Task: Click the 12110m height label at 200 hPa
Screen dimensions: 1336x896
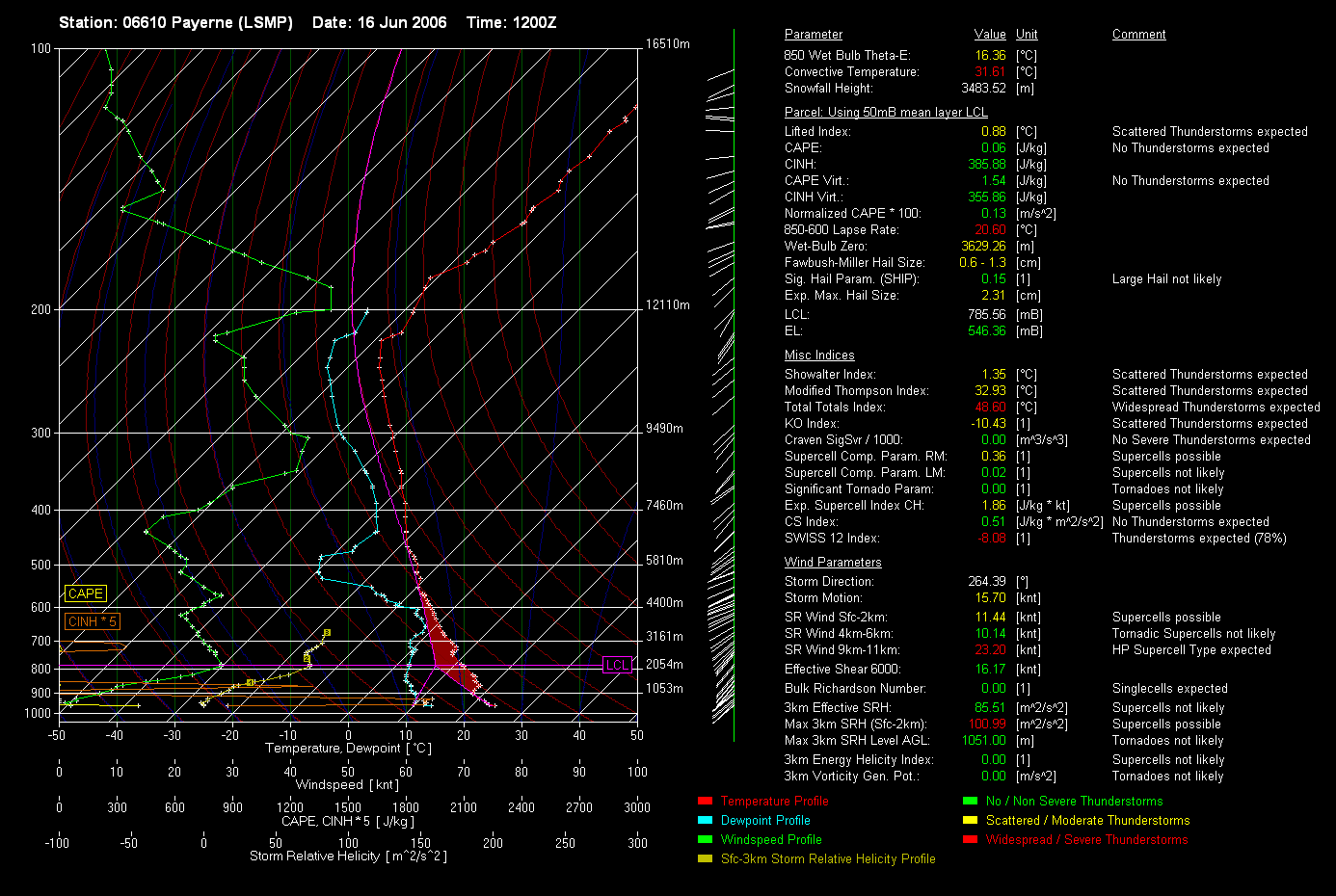Action: (667, 305)
